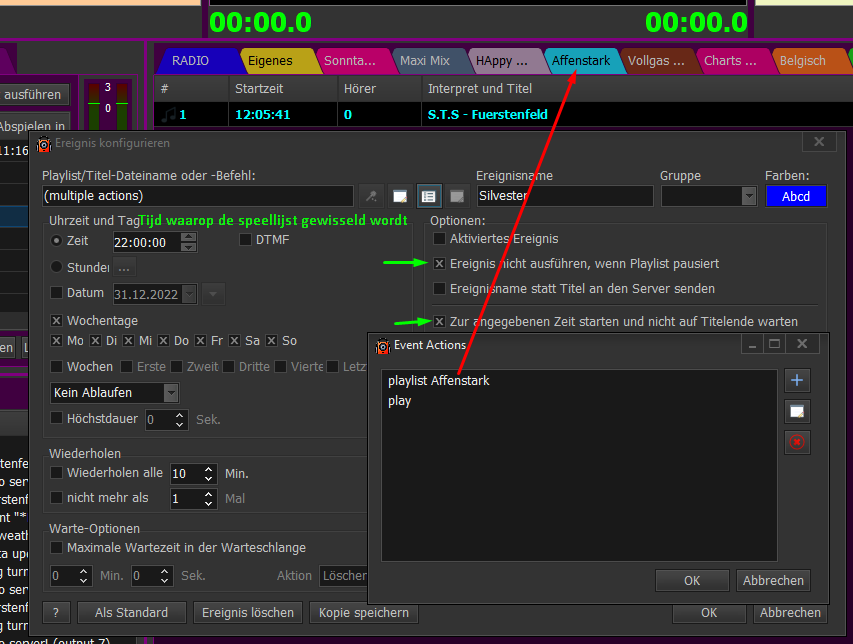Click Ereignis löschen button
The width and height of the screenshot is (853, 644).
click(248, 612)
